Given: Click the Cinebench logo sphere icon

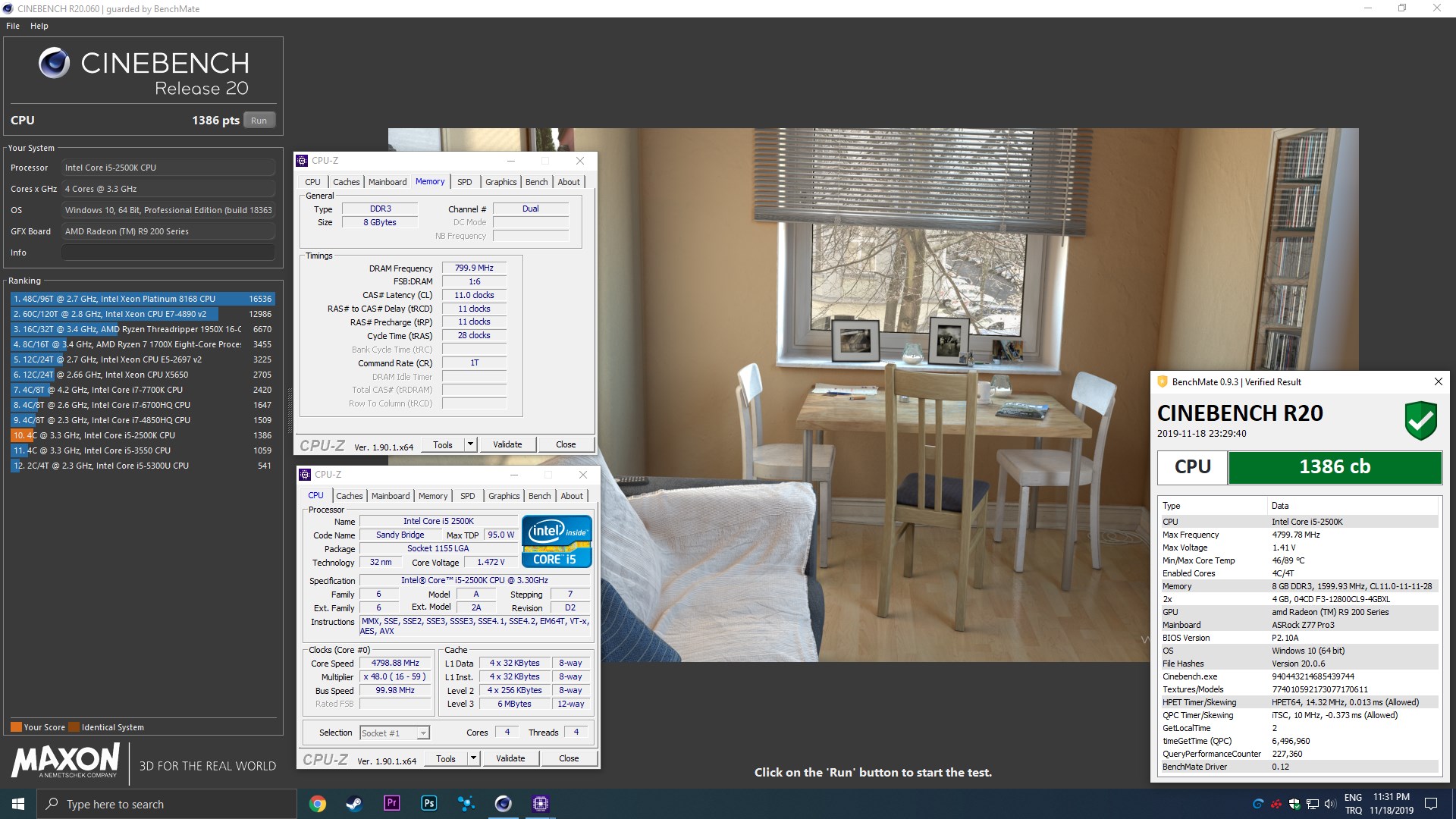Looking at the screenshot, I should [54, 63].
